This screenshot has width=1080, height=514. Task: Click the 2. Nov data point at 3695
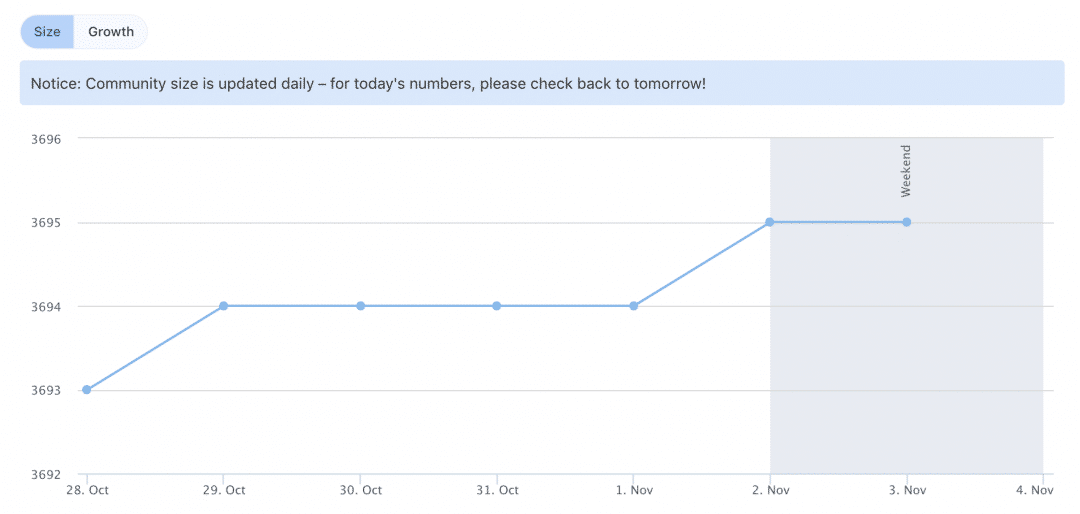(x=770, y=222)
